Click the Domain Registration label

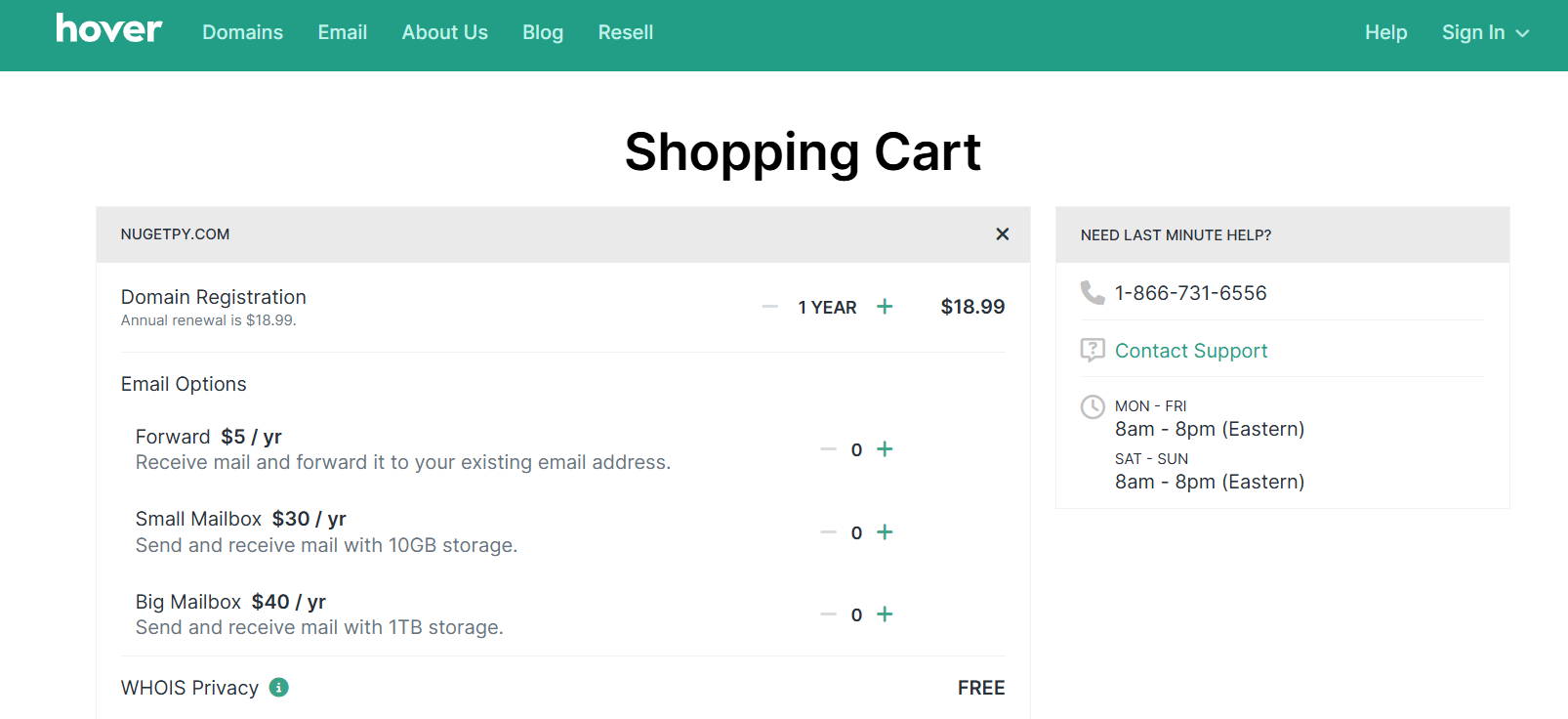(214, 297)
